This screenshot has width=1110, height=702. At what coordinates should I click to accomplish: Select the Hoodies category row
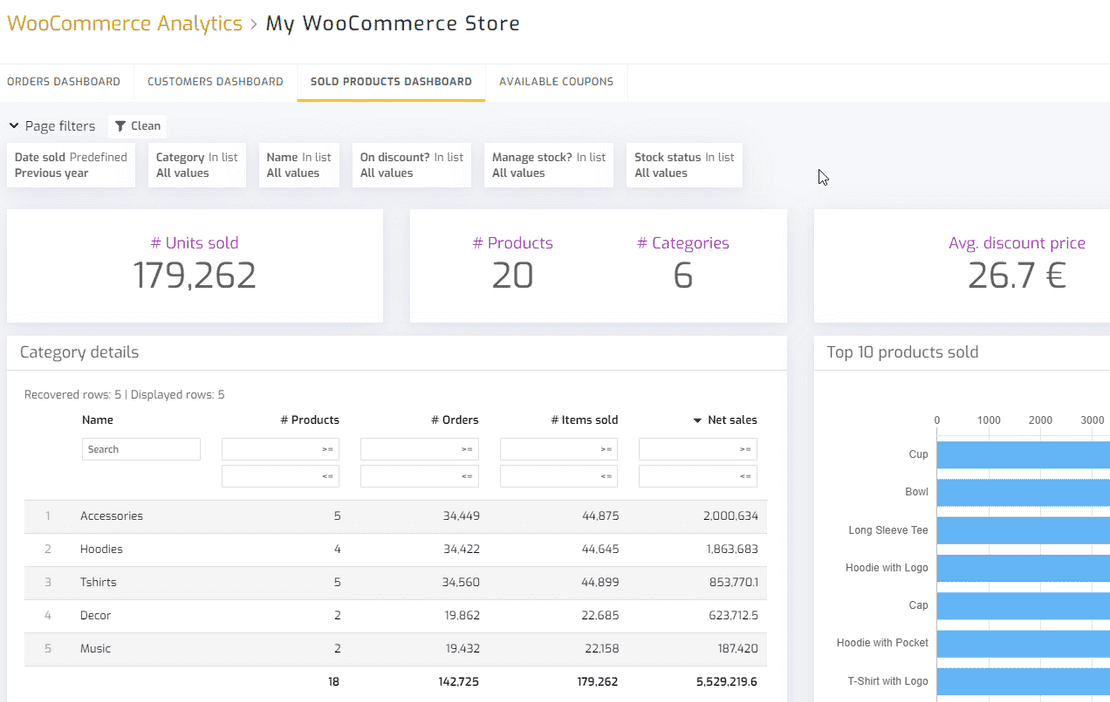396,549
